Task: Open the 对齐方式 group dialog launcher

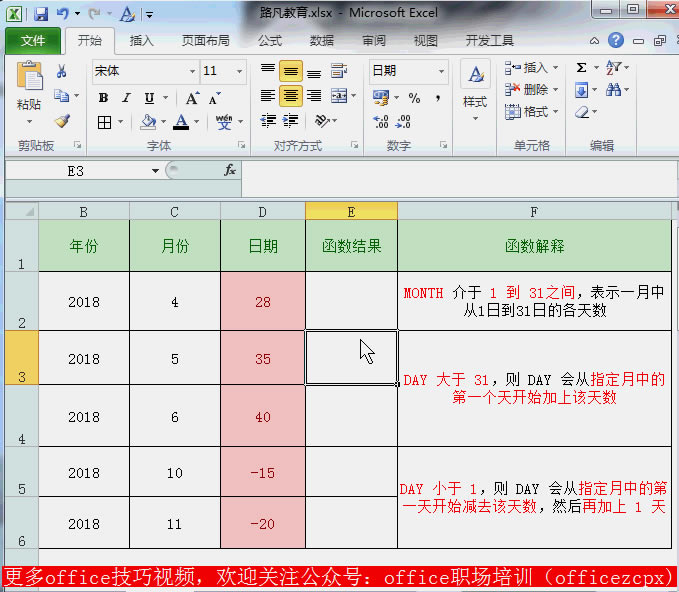Action: 355,145
